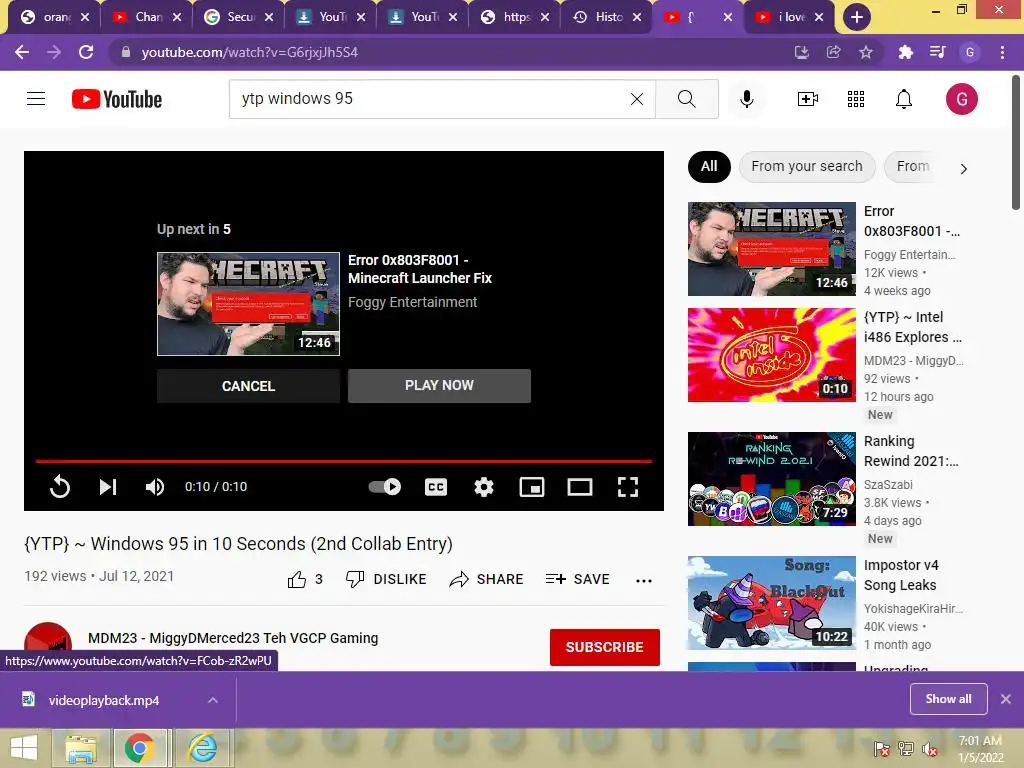Show more chips with the right chevron
The height and width of the screenshot is (768, 1024).
coord(963,168)
